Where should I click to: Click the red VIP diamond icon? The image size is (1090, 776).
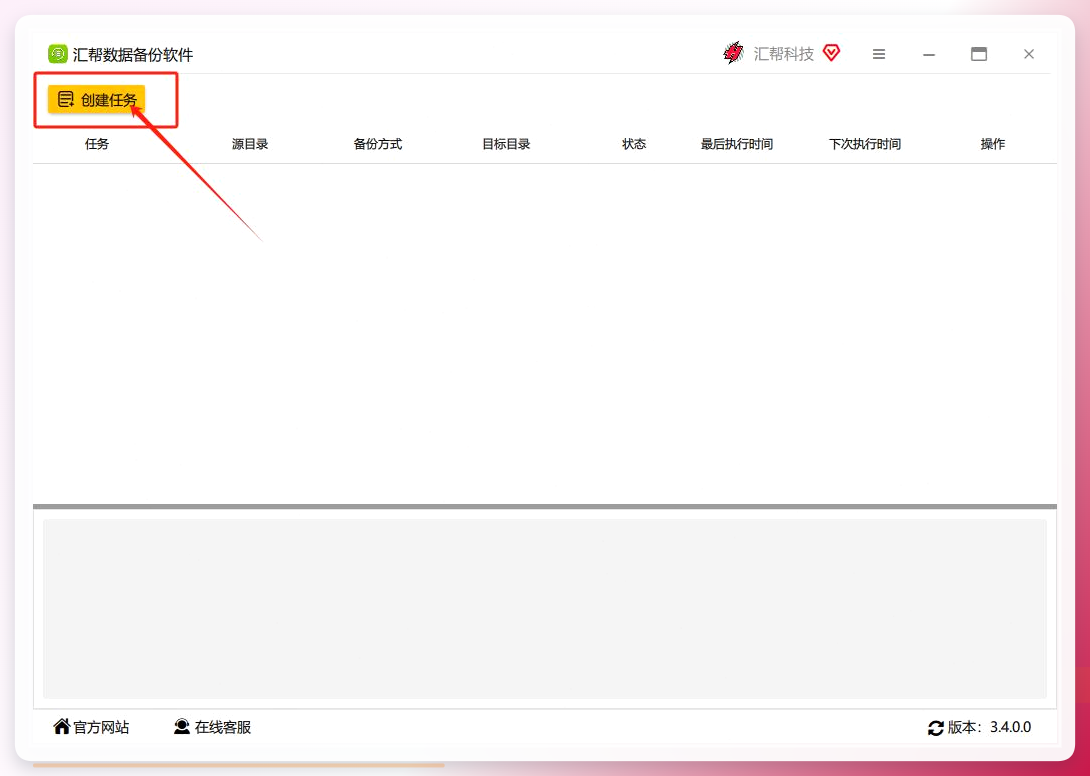(831, 53)
